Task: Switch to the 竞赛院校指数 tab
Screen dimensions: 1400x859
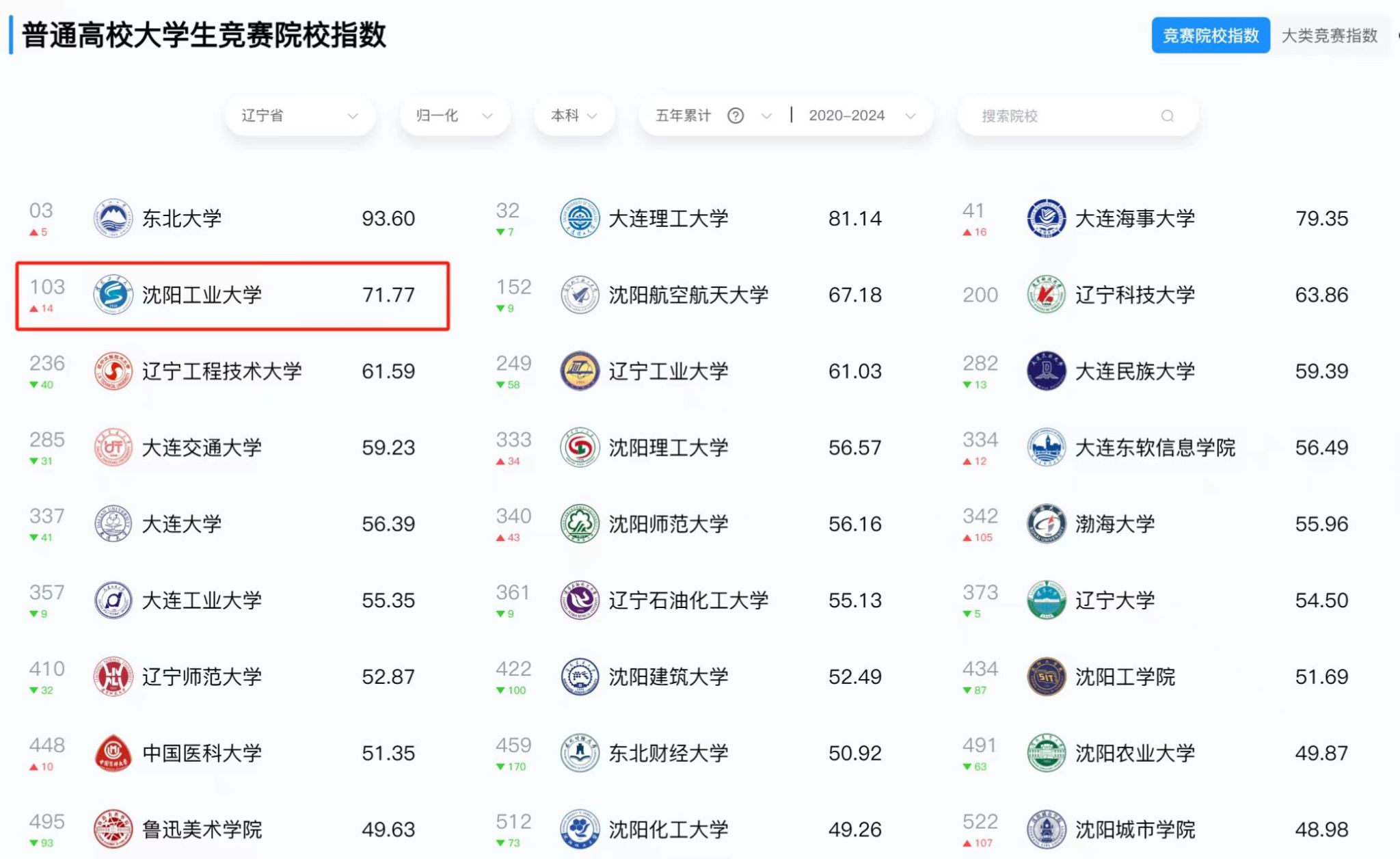Action: click(x=1210, y=36)
